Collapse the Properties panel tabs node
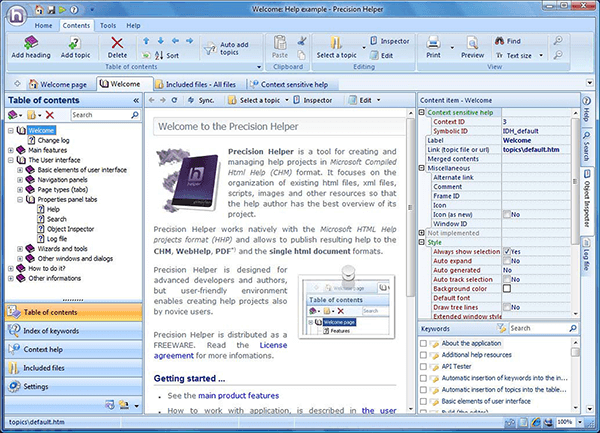Image resolution: width=600 pixels, height=433 pixels. pos(20,199)
